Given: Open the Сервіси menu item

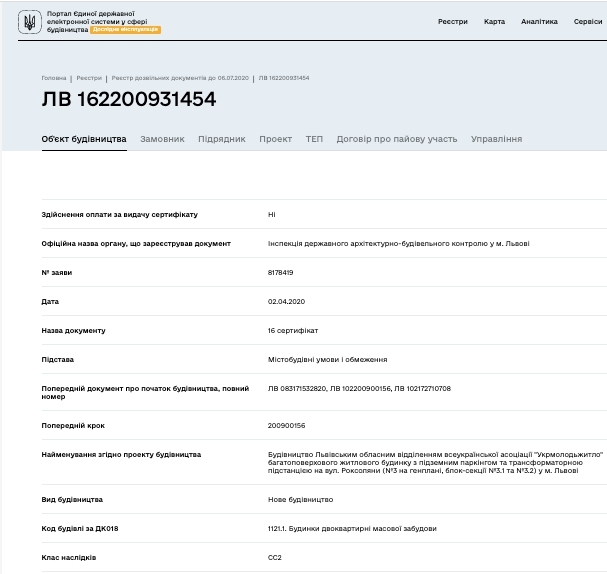Looking at the screenshot, I should click(588, 22).
